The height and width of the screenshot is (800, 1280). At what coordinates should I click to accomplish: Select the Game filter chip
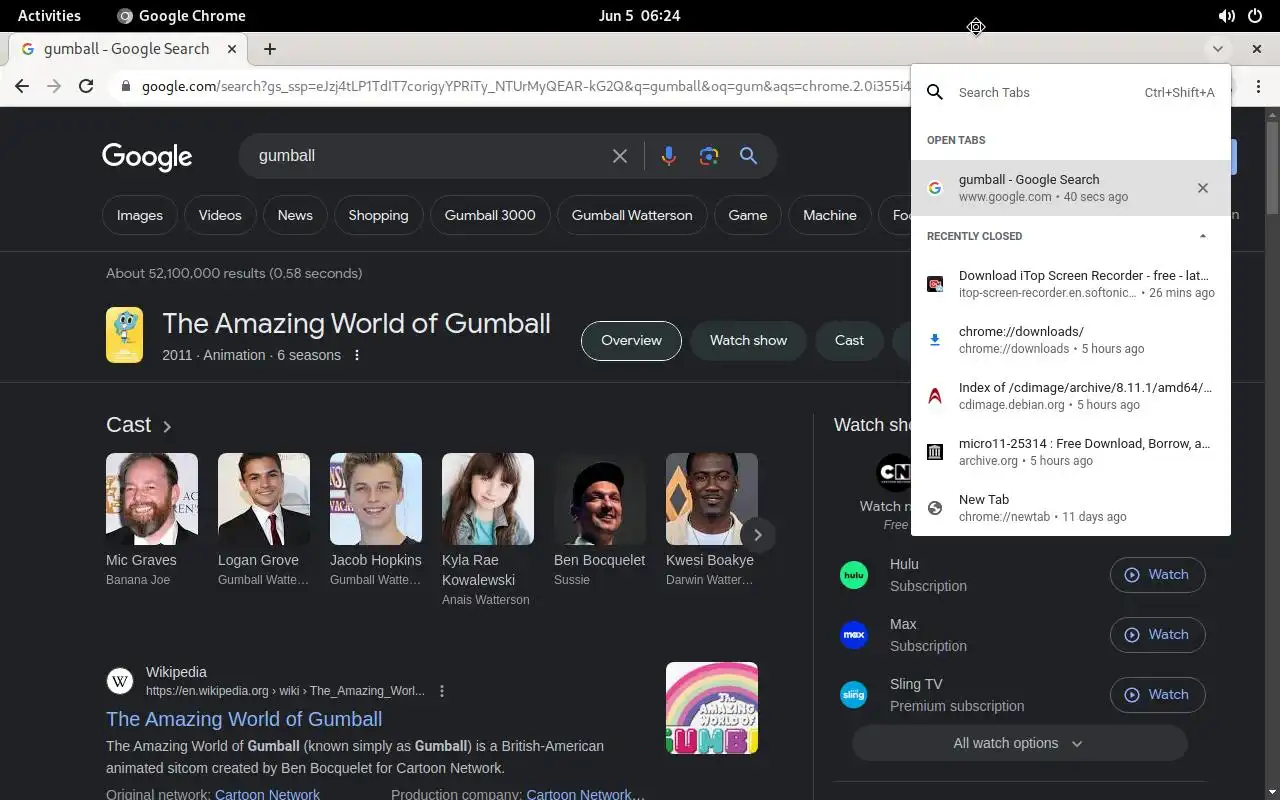(x=748, y=215)
